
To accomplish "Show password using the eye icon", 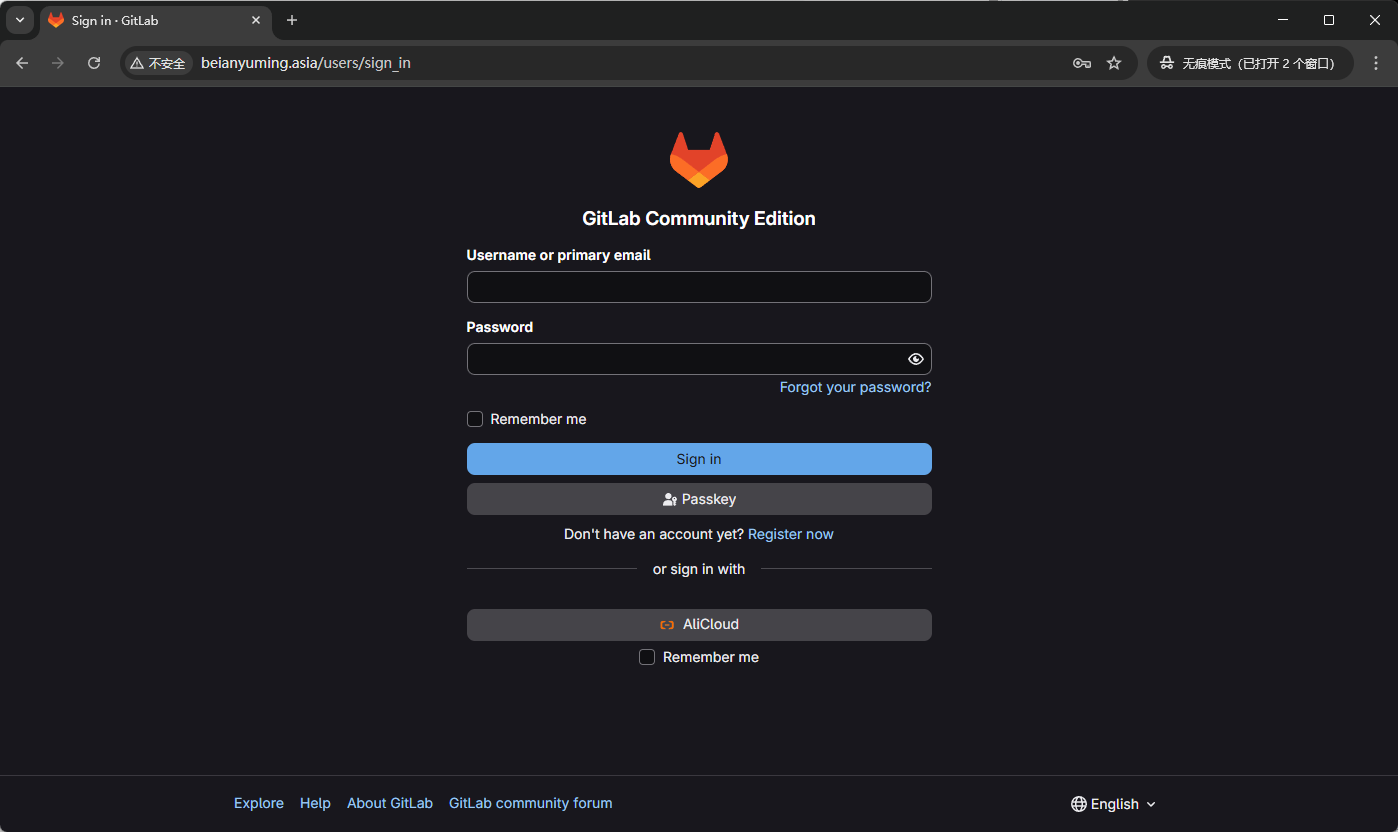I will coord(915,359).
